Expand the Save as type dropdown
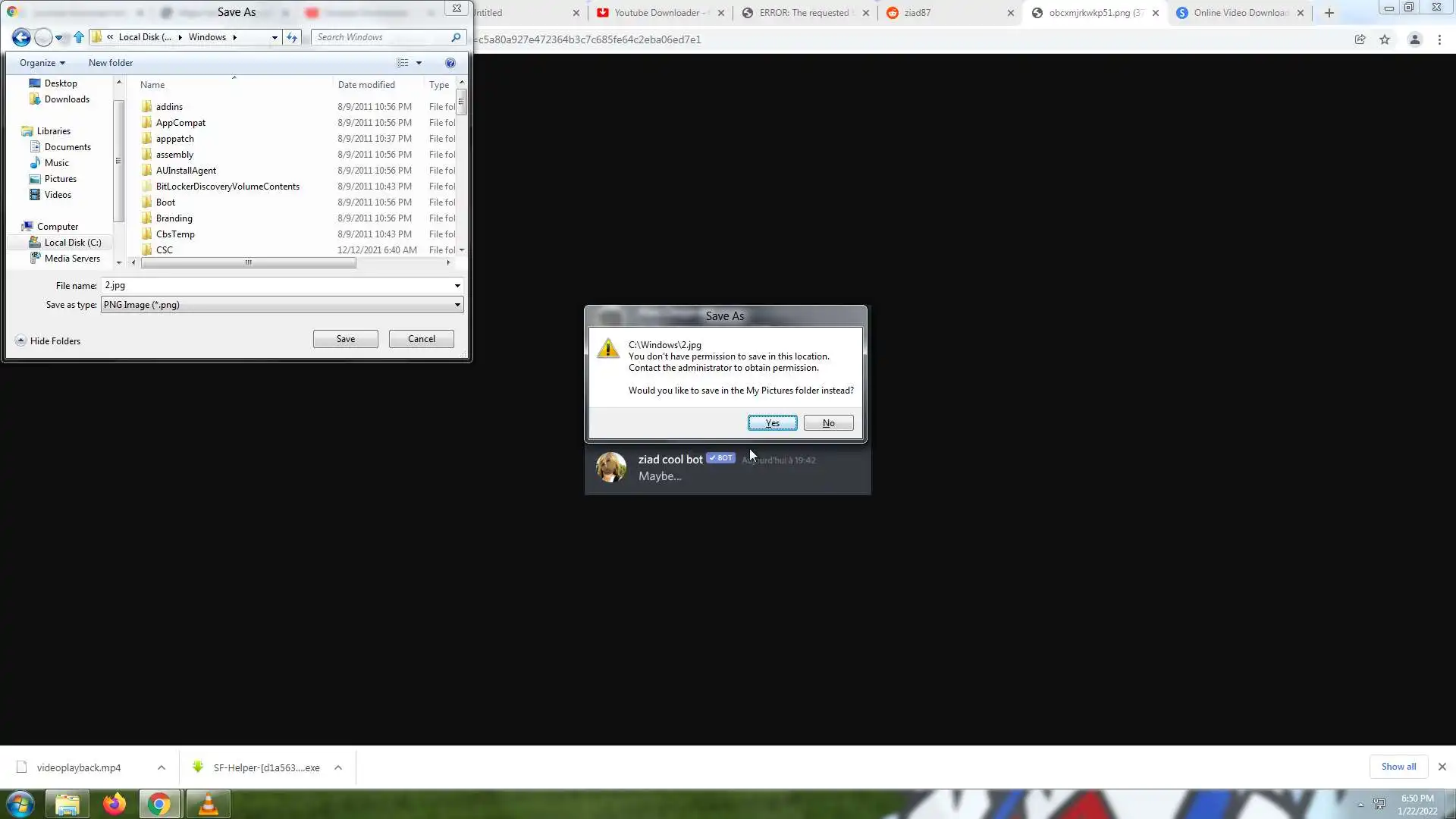 coord(457,305)
